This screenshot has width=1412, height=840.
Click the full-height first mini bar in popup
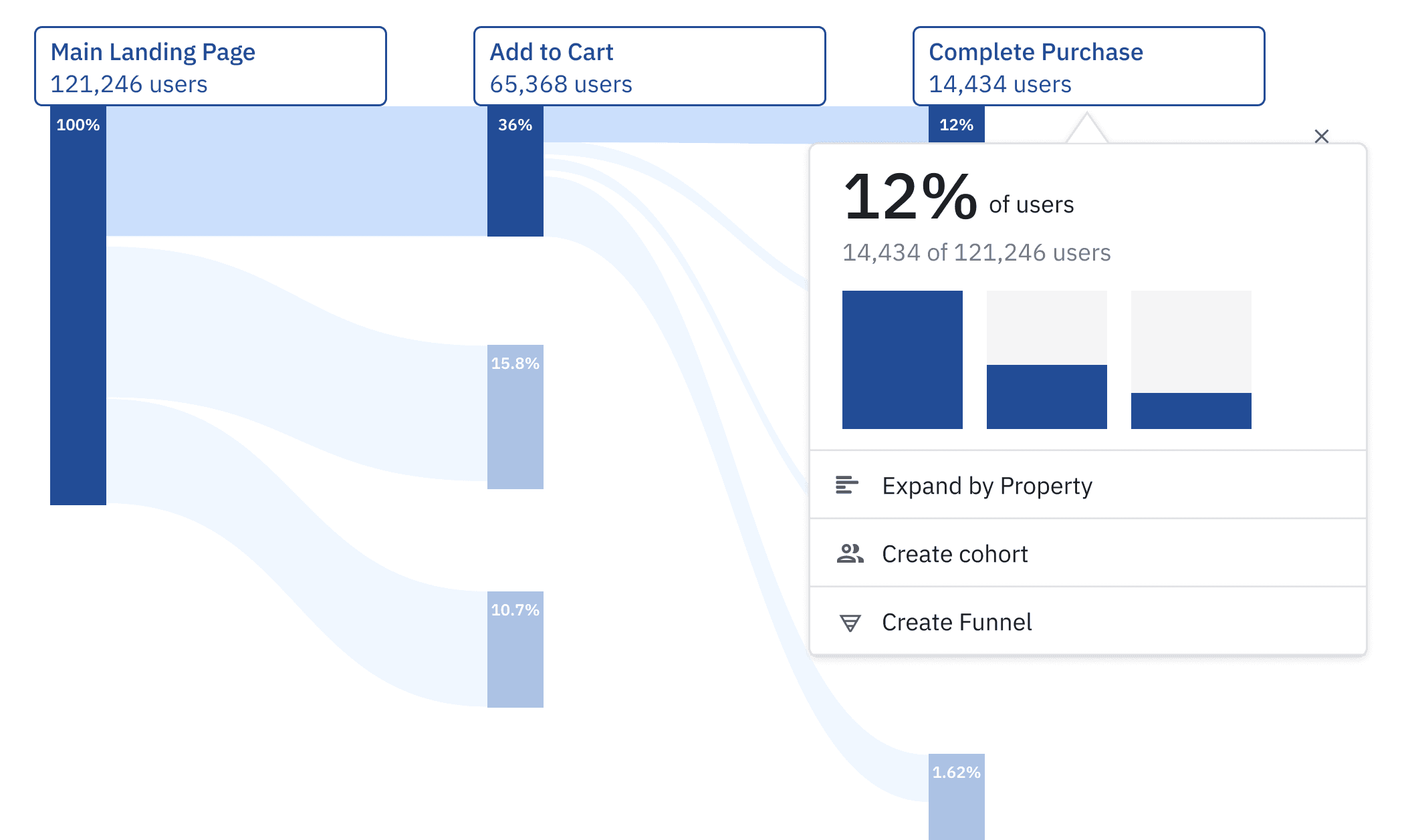pyautogui.click(x=902, y=360)
